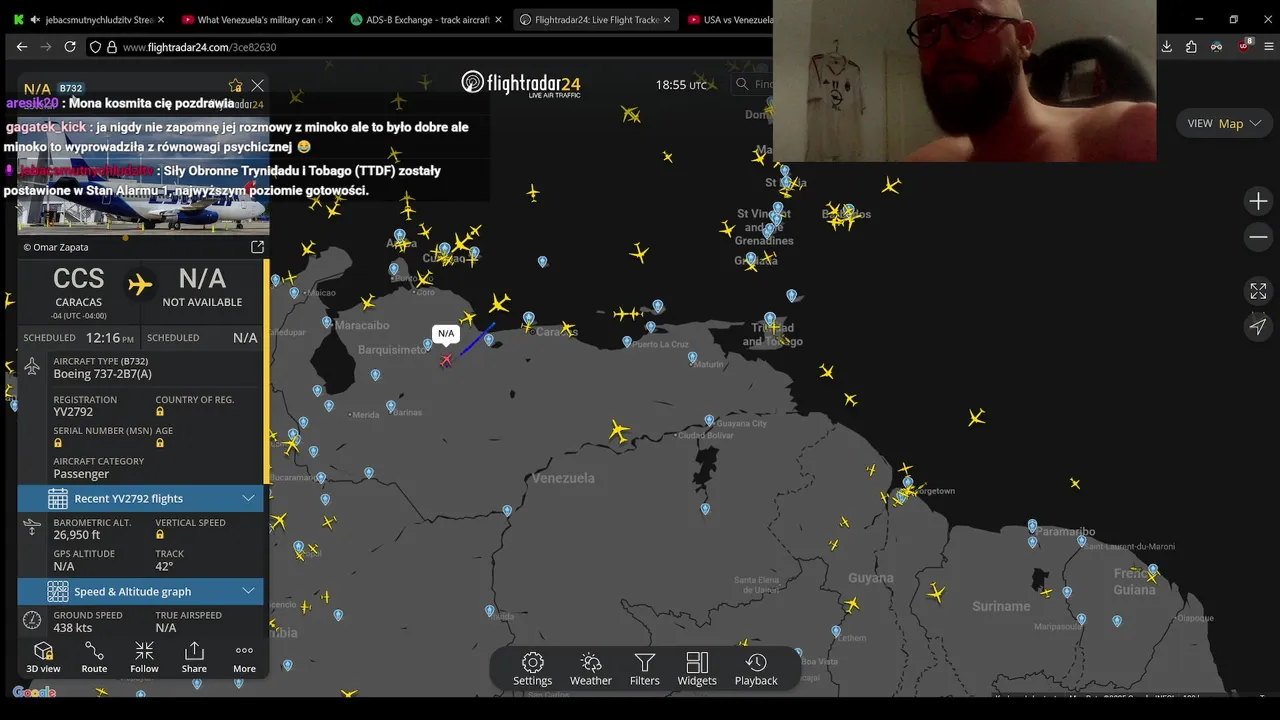Viewport: 1280px width, 720px height.
Task: Click registration value YV2792
Action: tap(73, 412)
